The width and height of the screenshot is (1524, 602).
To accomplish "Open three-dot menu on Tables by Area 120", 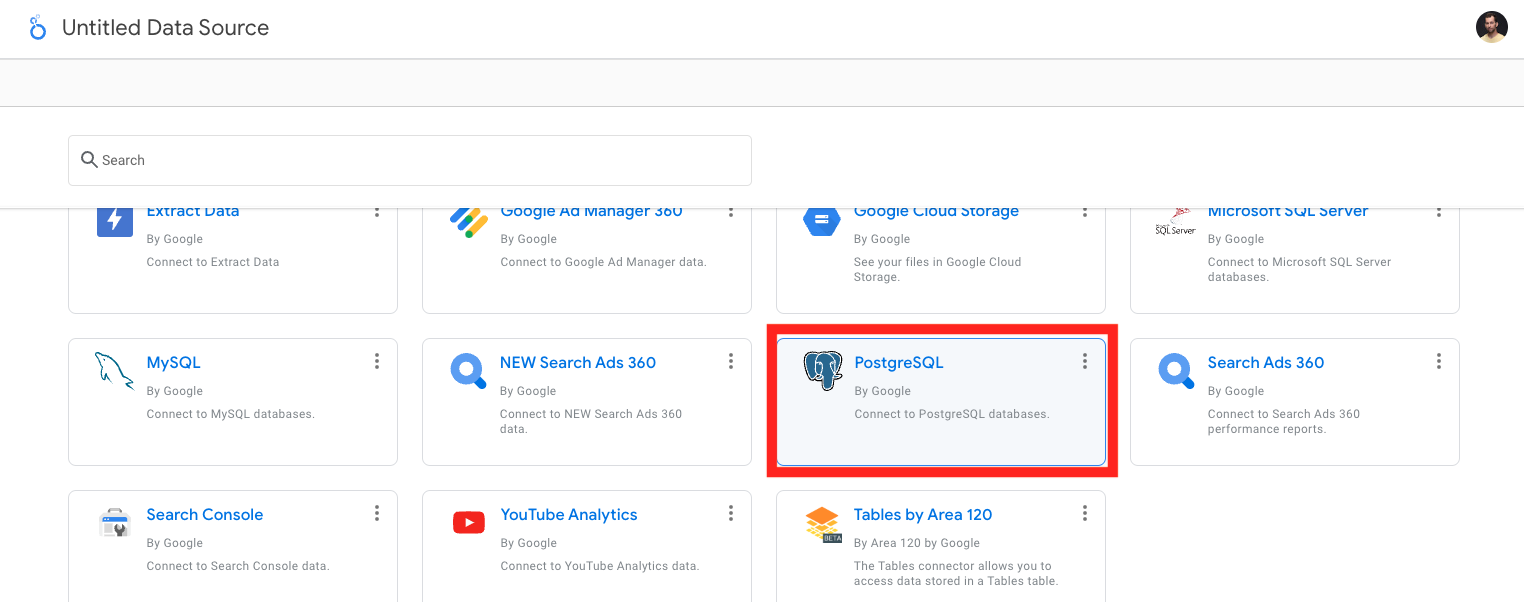I will (x=1084, y=513).
